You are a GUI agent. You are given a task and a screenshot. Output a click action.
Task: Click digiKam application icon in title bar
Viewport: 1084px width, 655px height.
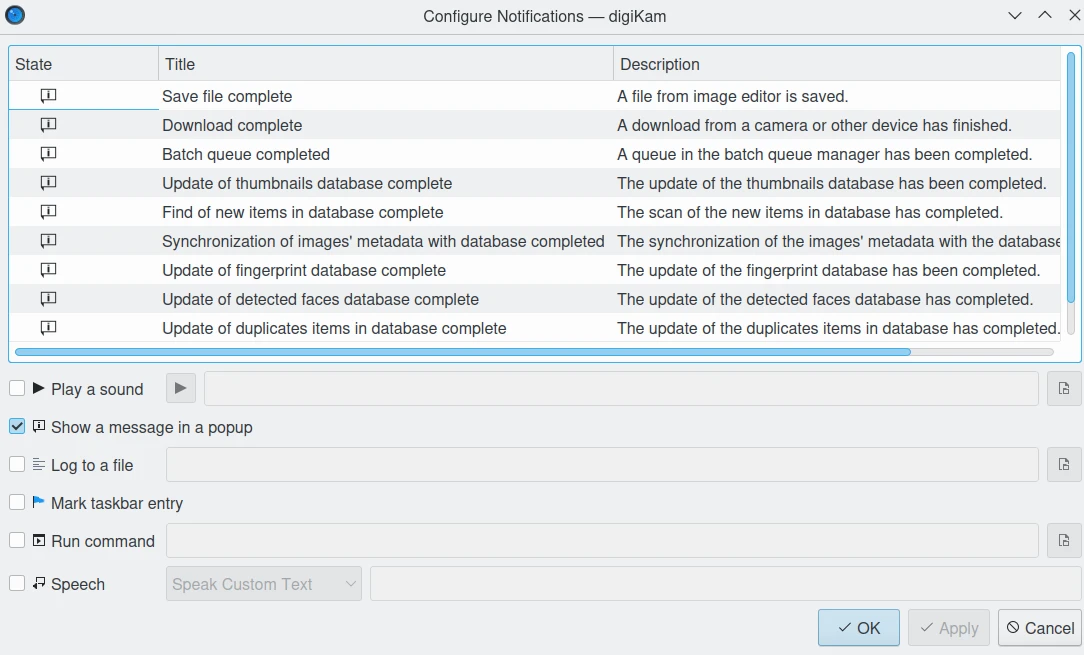click(15, 15)
